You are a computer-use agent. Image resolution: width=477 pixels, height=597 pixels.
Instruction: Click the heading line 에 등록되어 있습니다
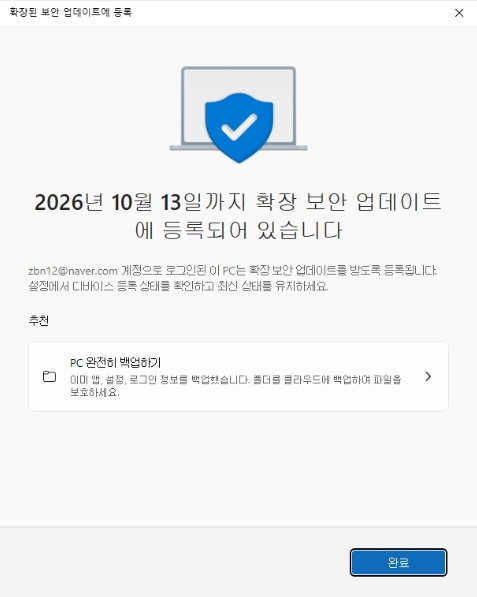(239, 230)
